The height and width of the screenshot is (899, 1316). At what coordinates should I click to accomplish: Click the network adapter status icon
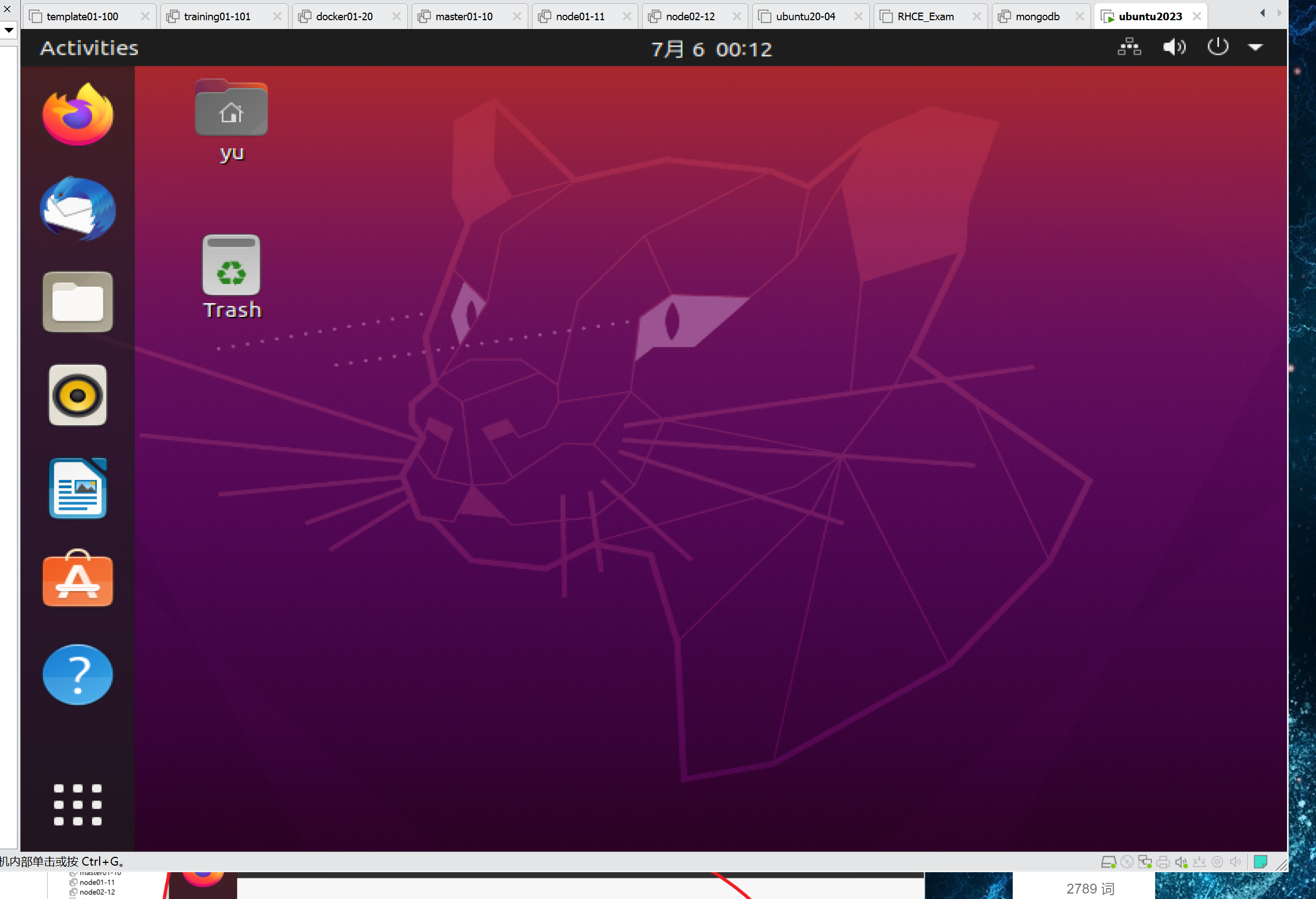tap(1145, 862)
